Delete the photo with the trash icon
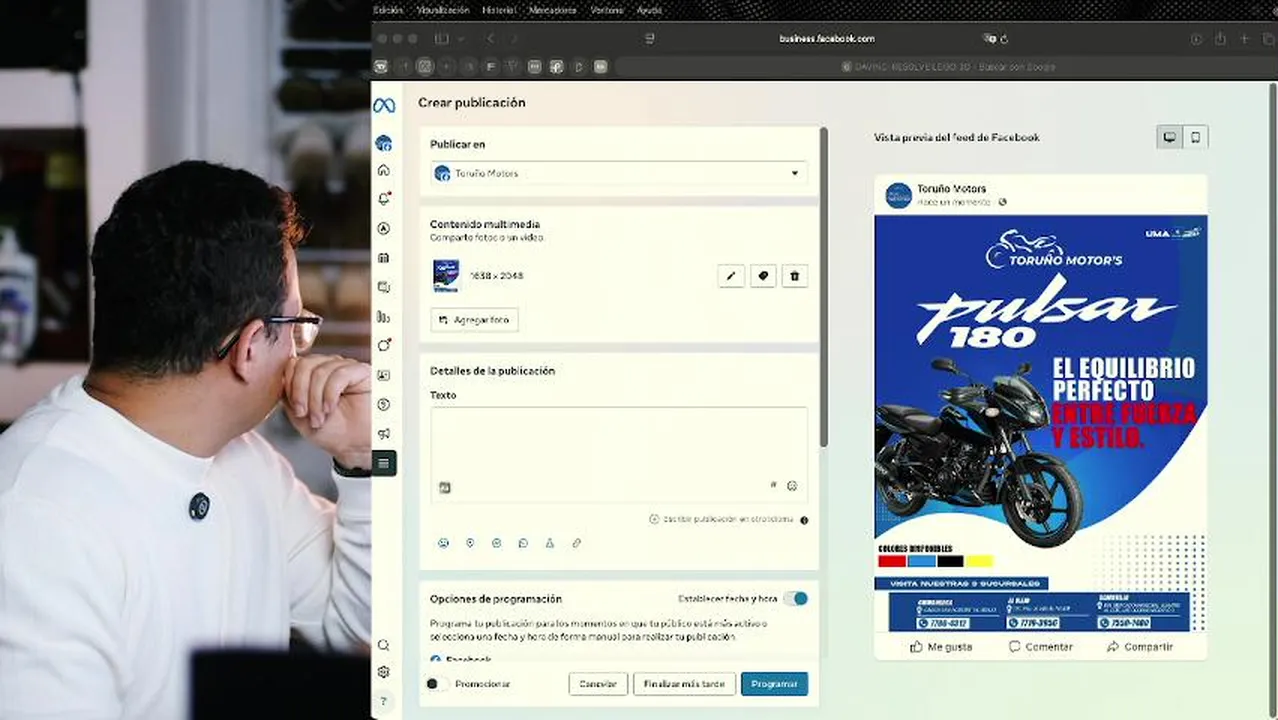 (795, 276)
